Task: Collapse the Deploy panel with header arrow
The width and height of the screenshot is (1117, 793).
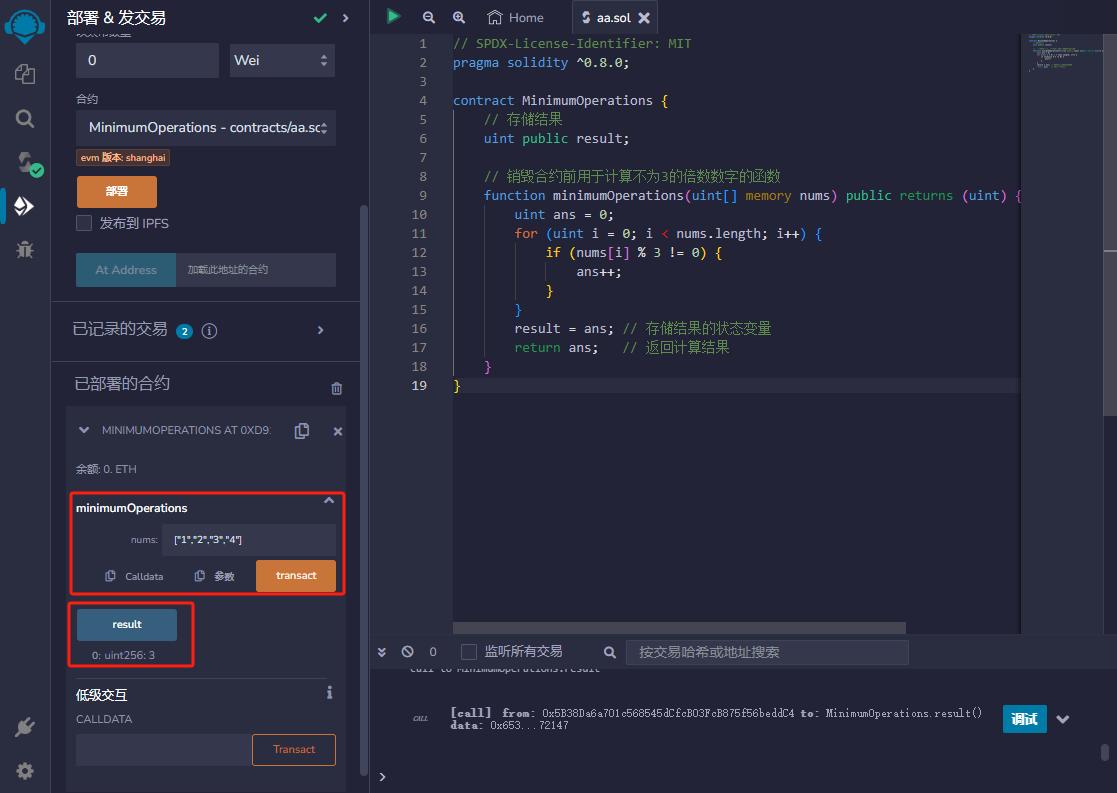Action: [x=346, y=18]
